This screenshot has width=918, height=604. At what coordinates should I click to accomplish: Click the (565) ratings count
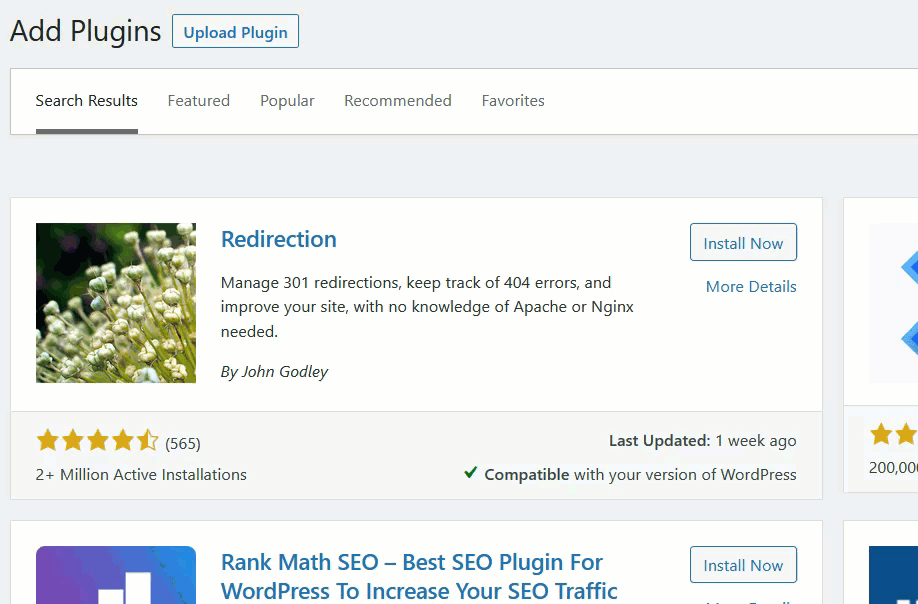183,444
